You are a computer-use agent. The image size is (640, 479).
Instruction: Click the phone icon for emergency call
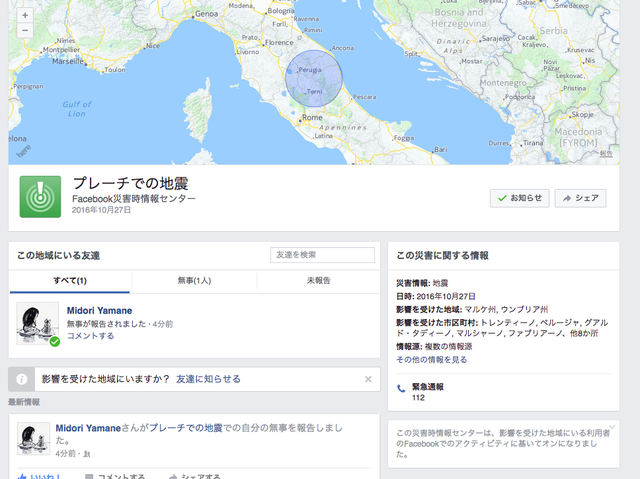click(x=401, y=388)
